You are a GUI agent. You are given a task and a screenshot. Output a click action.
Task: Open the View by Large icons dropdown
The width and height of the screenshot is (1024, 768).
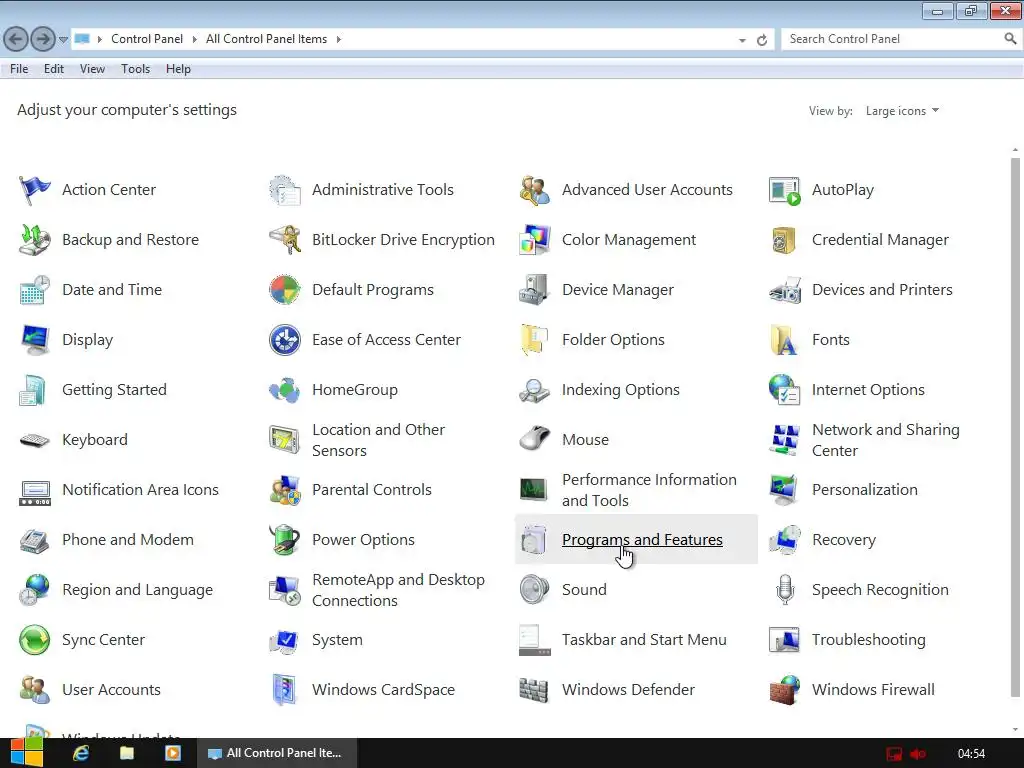pos(902,111)
